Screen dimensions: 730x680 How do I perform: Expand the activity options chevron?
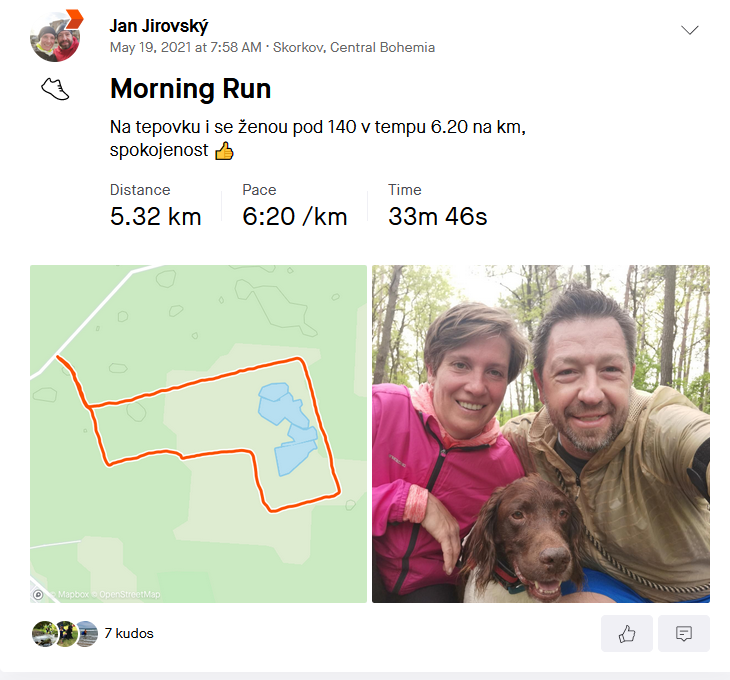coord(689,30)
